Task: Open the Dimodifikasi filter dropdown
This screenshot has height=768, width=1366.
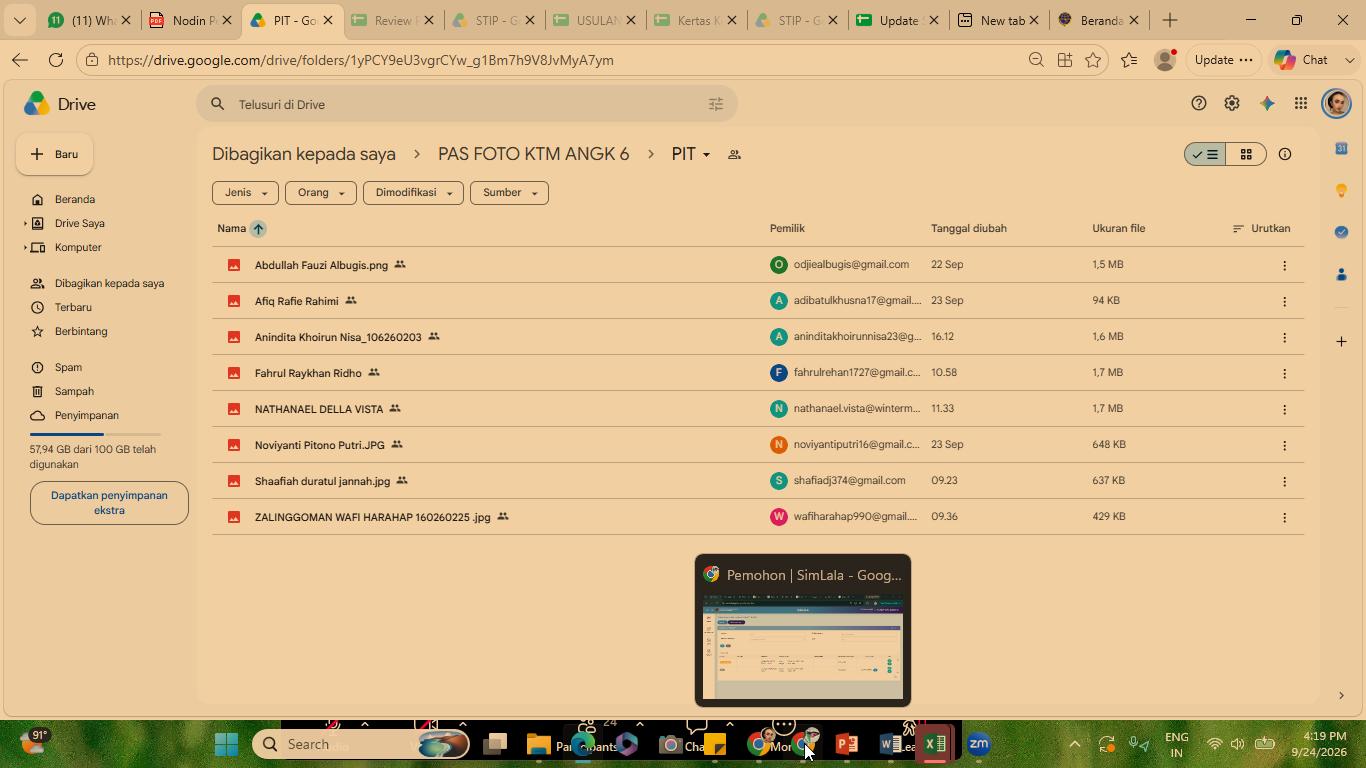Action: (x=413, y=193)
